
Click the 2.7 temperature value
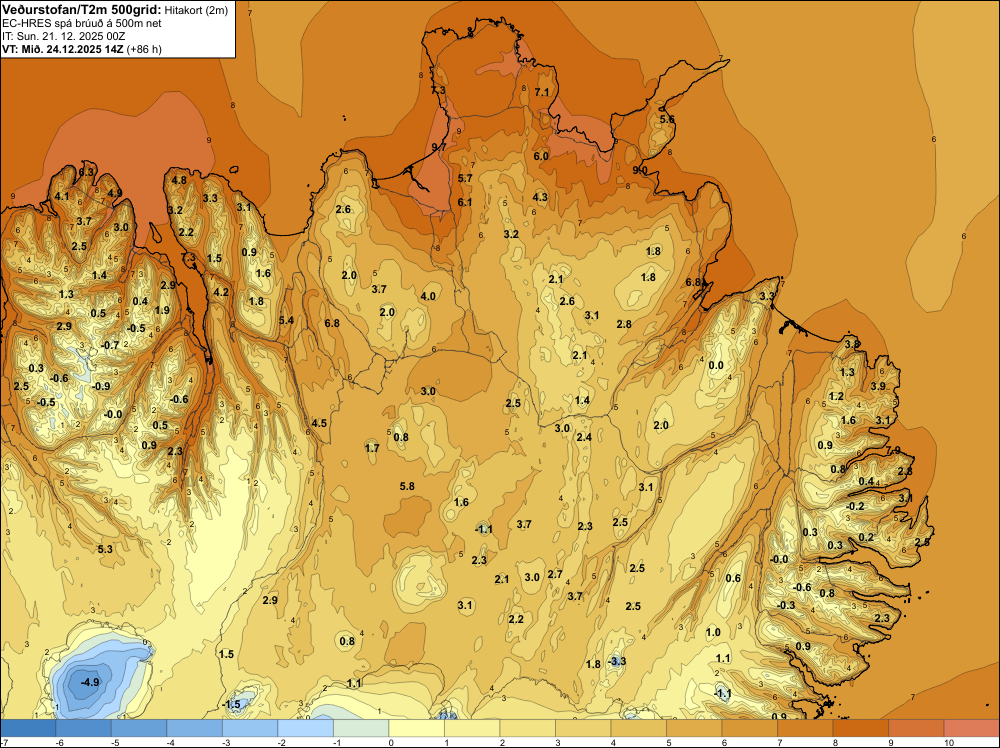tap(555, 575)
